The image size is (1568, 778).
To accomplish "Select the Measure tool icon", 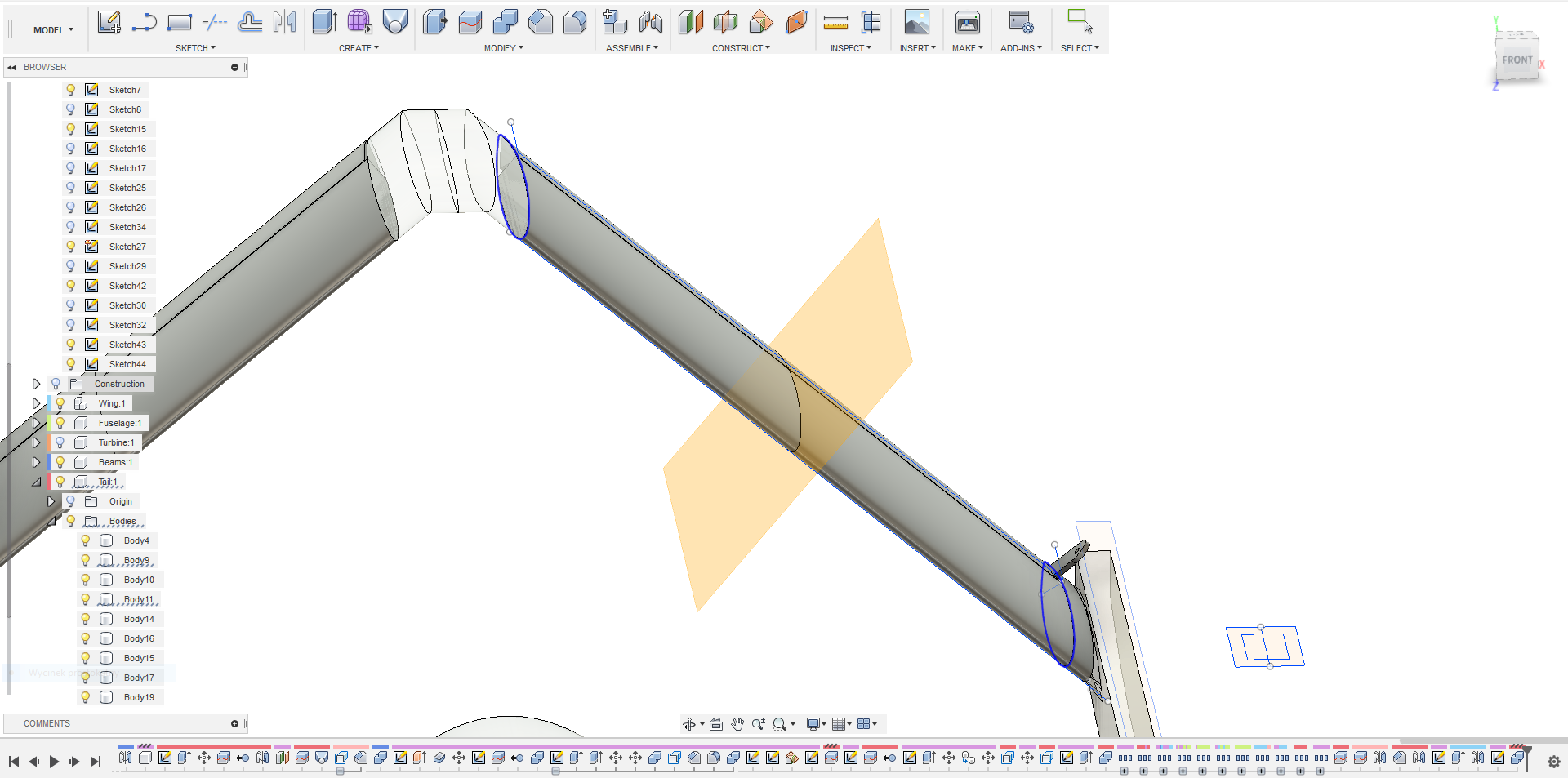I will pyautogui.click(x=835, y=23).
